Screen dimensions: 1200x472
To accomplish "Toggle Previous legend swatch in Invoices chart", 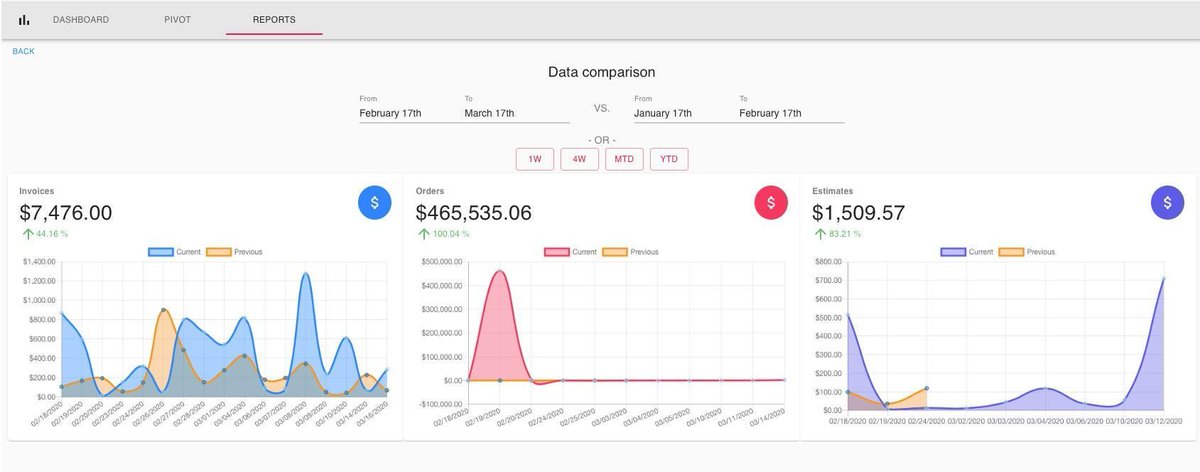I will pos(219,252).
